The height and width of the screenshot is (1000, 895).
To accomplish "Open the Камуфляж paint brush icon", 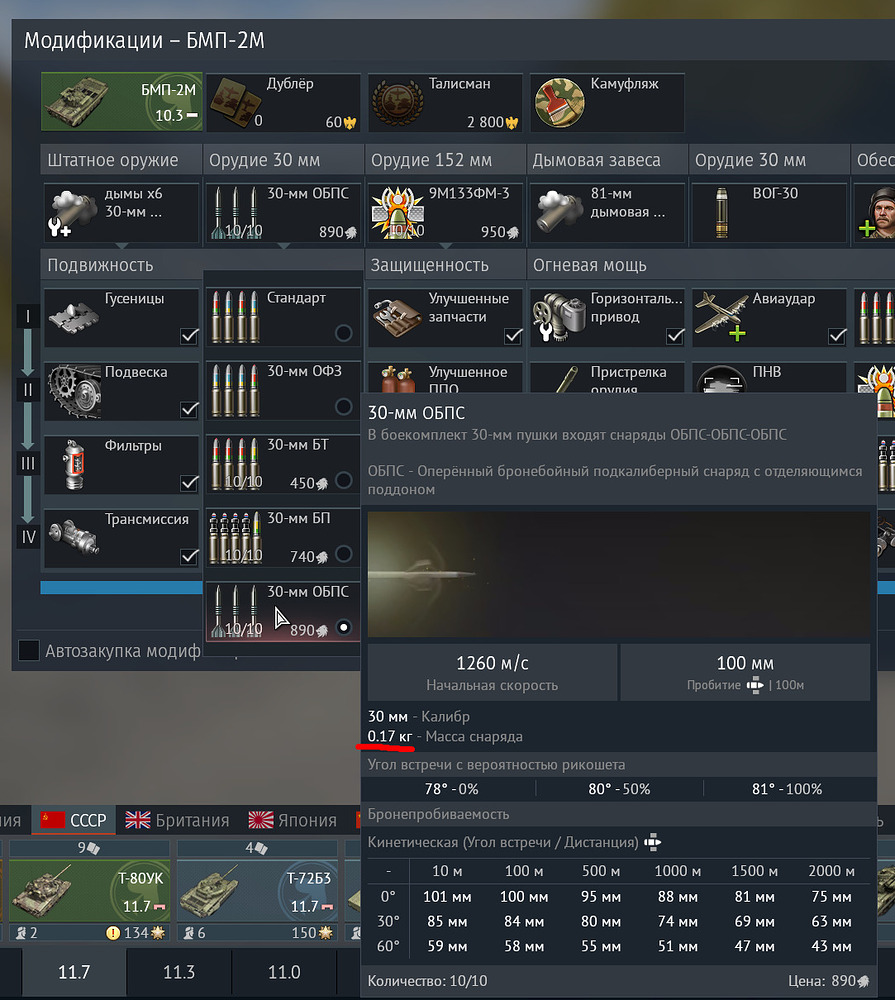I will pos(559,102).
